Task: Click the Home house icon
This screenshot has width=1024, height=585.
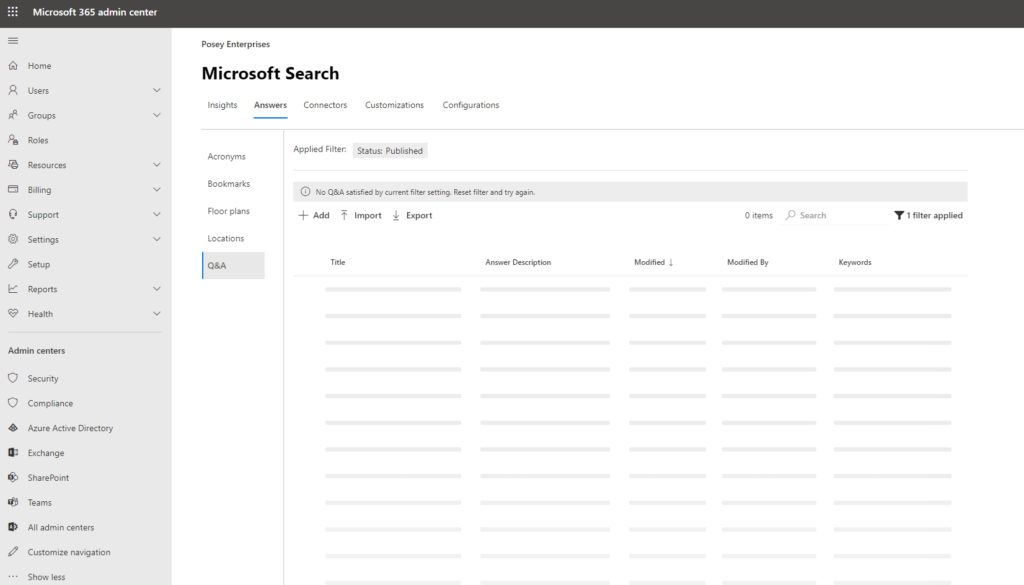Action: point(13,65)
